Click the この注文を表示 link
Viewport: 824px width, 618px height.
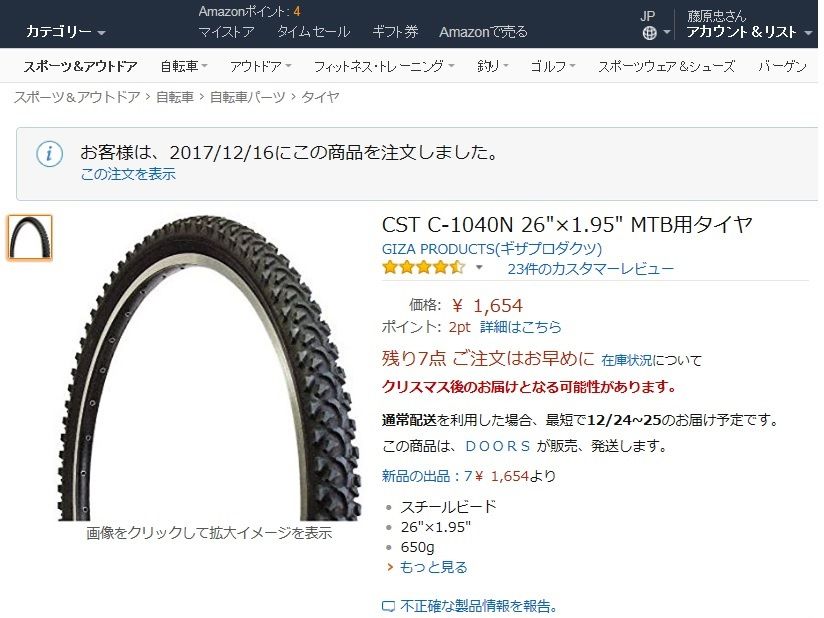(128, 174)
